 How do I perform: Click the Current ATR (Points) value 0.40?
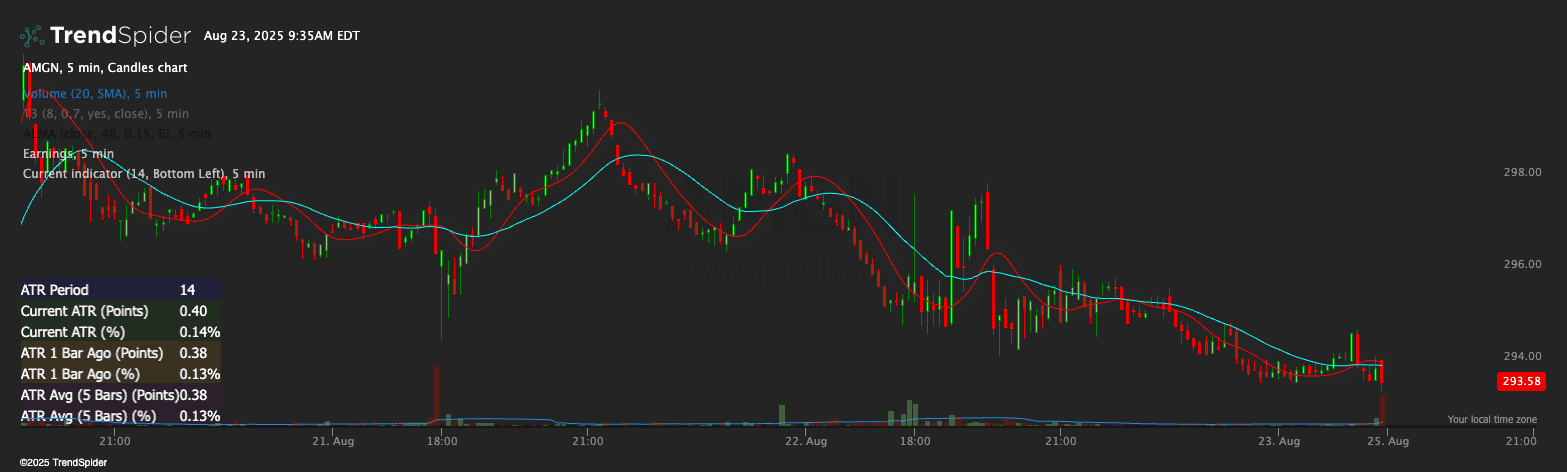pyautogui.click(x=193, y=311)
